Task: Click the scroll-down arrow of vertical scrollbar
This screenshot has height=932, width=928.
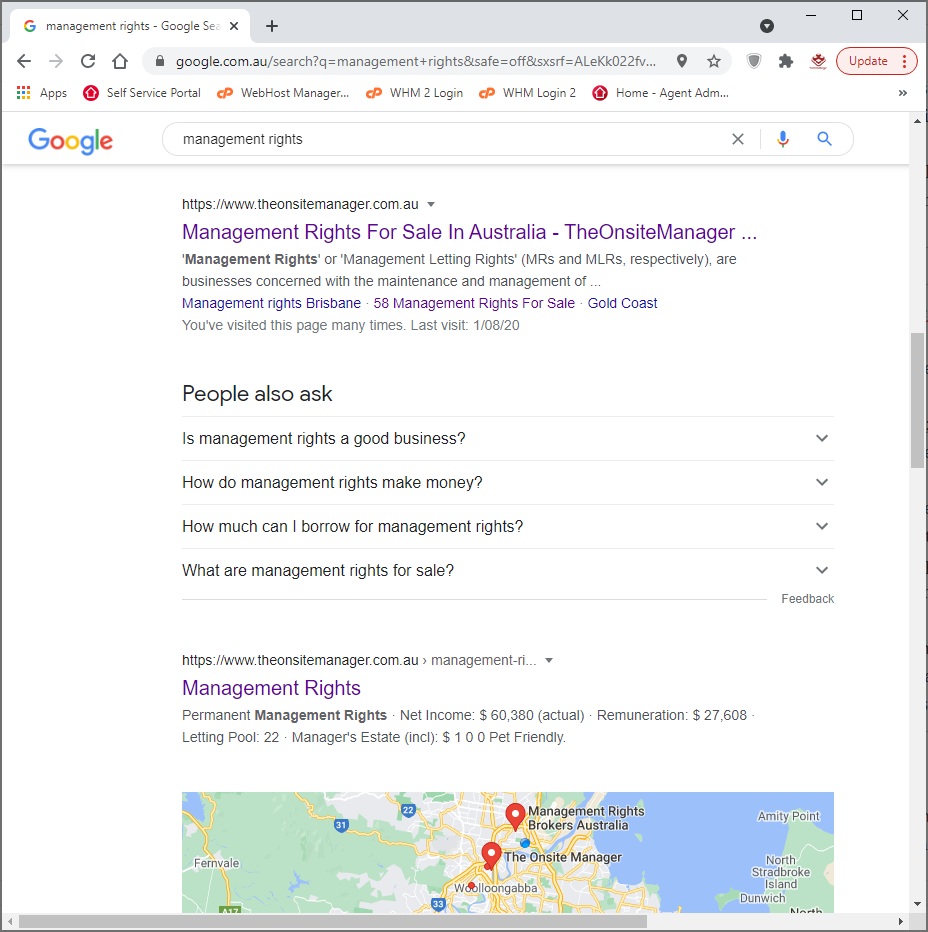Action: 918,904
